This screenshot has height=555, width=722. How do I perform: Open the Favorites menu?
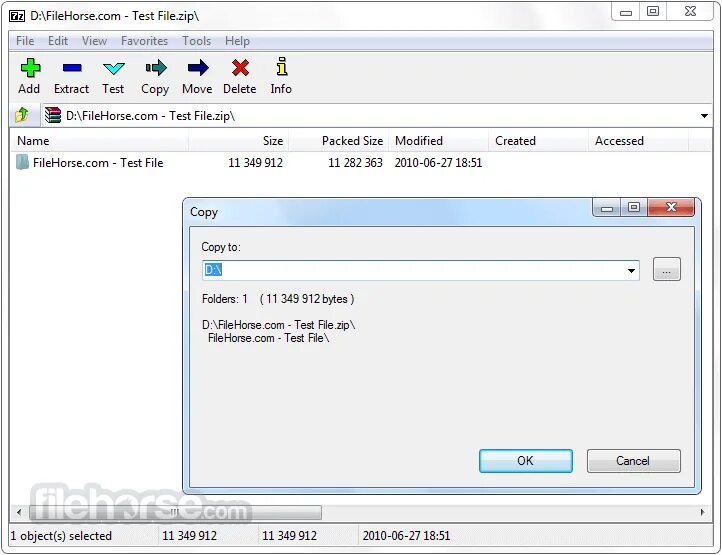point(144,41)
